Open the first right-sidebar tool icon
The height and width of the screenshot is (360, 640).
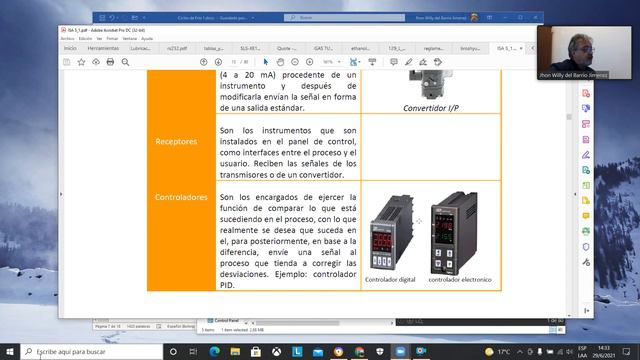click(x=586, y=93)
